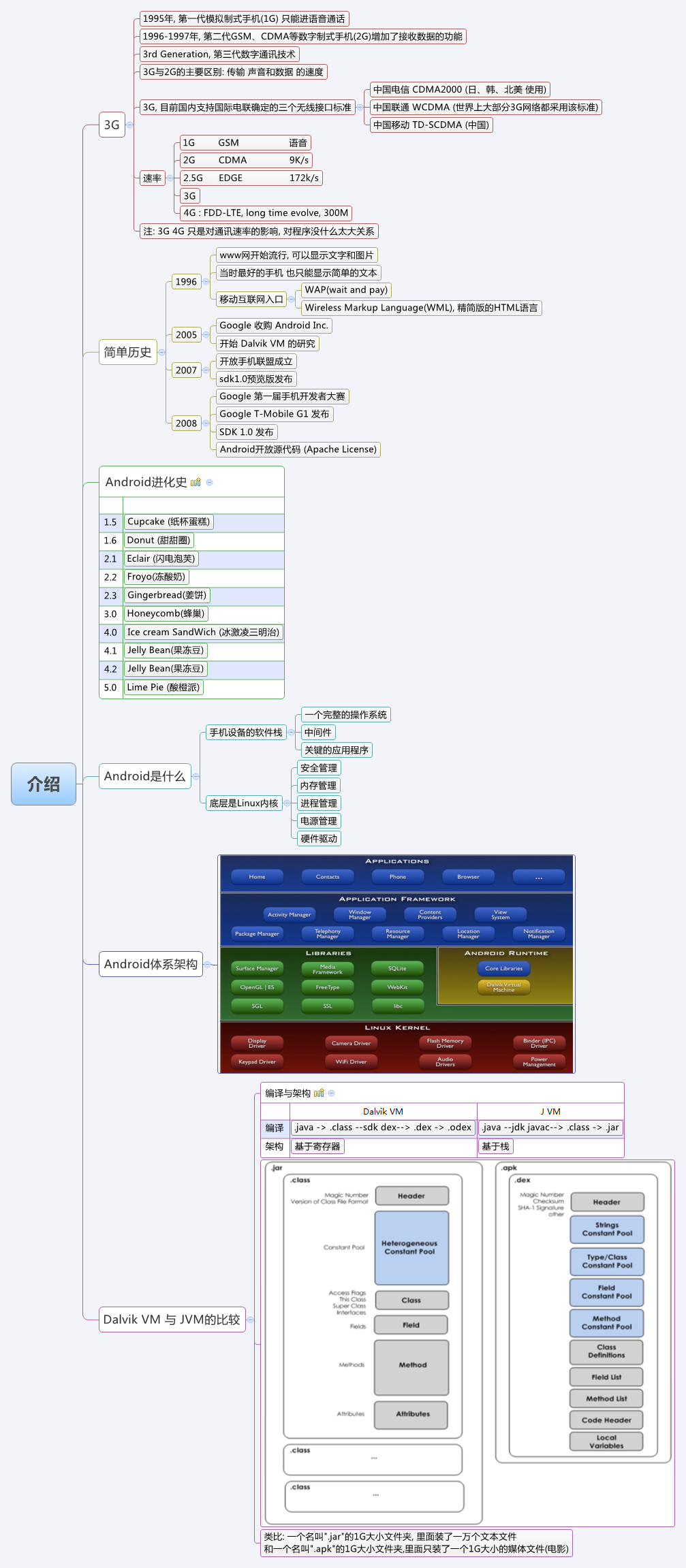
Task: Select the 4G : FDD-LTE node
Action: click(266, 213)
